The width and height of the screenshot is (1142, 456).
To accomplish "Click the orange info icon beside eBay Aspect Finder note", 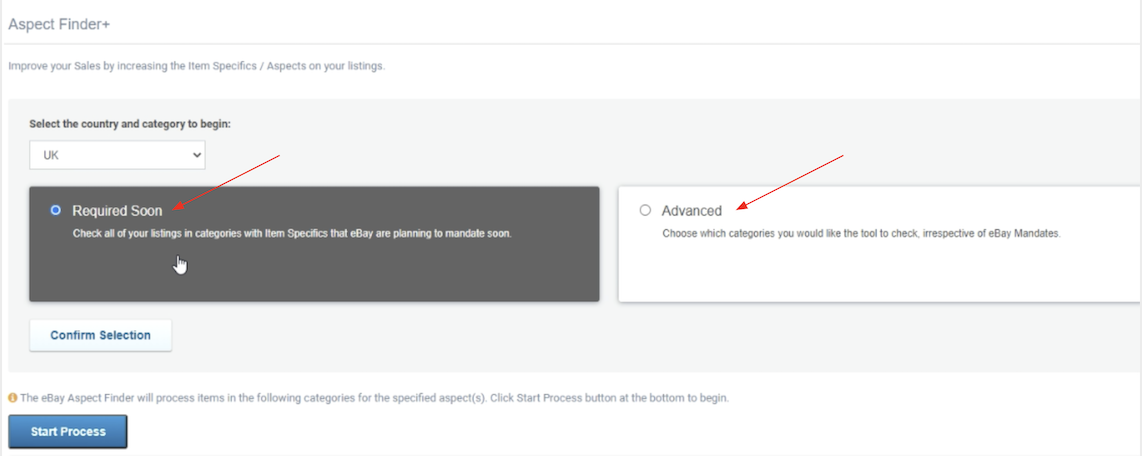I will [12, 398].
